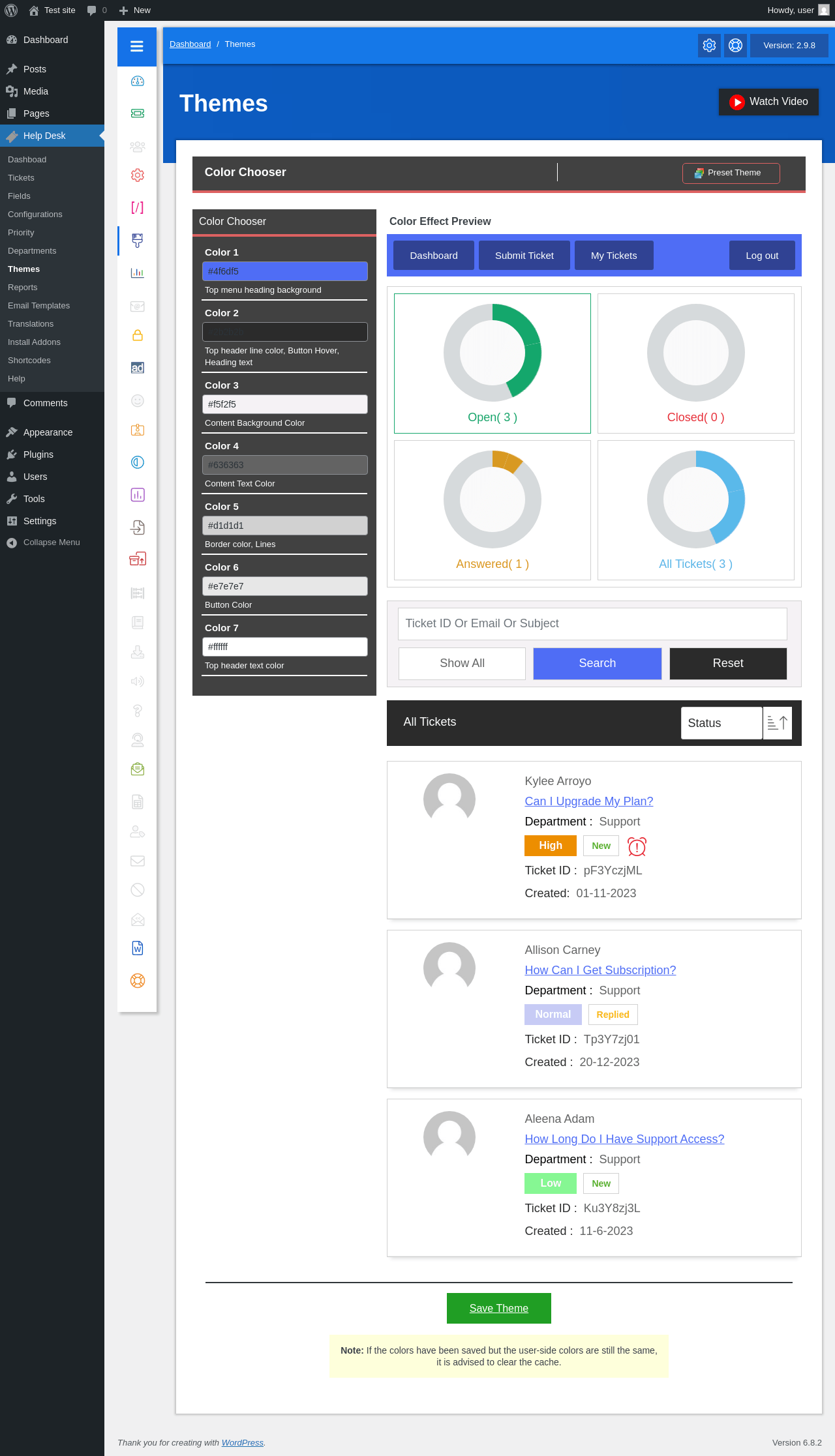Image resolution: width=835 pixels, height=1456 pixels.
Task: Open Howdy, user account menu
Action: point(798,10)
